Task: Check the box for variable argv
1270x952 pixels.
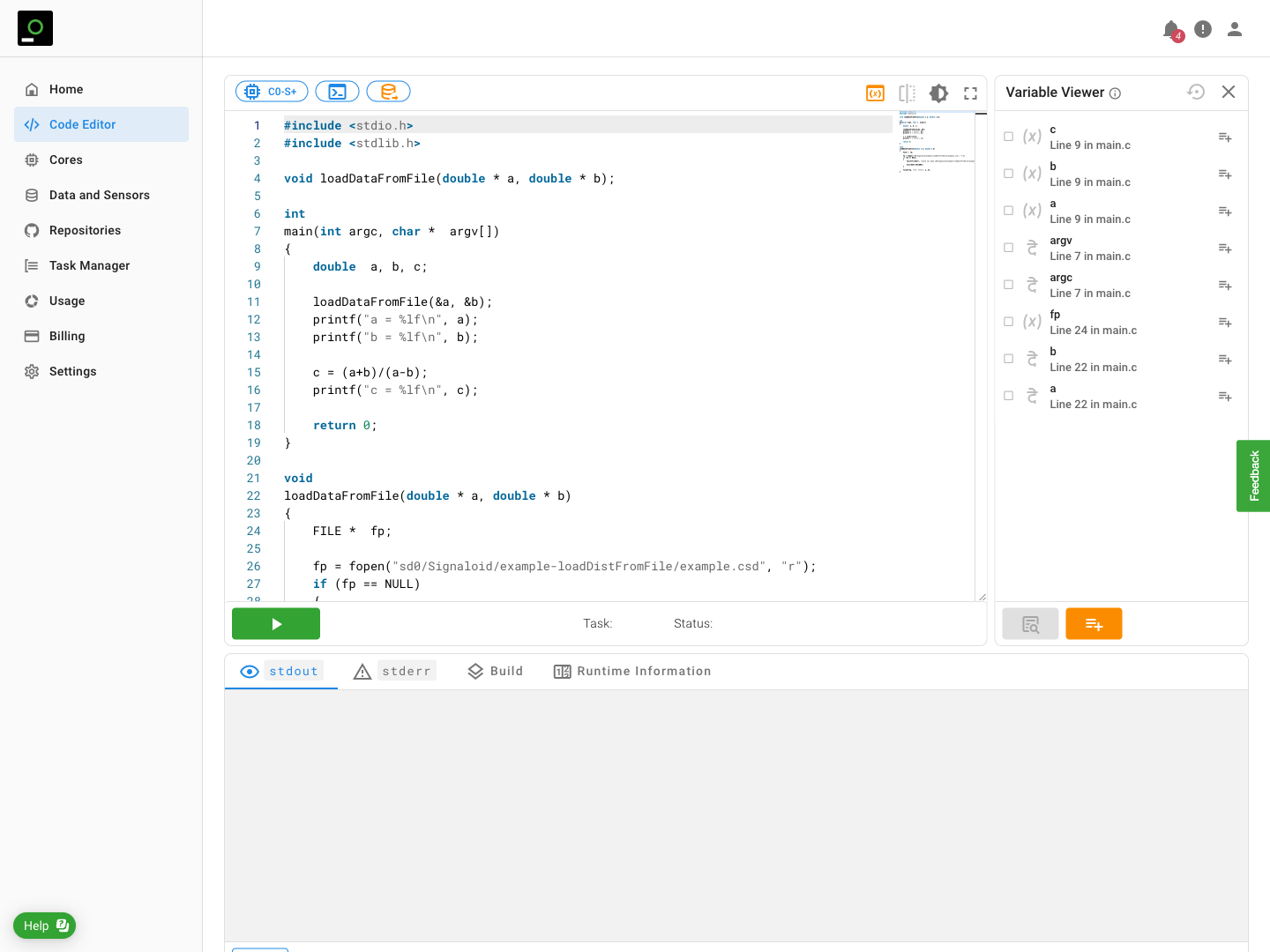Action: pyautogui.click(x=1009, y=248)
